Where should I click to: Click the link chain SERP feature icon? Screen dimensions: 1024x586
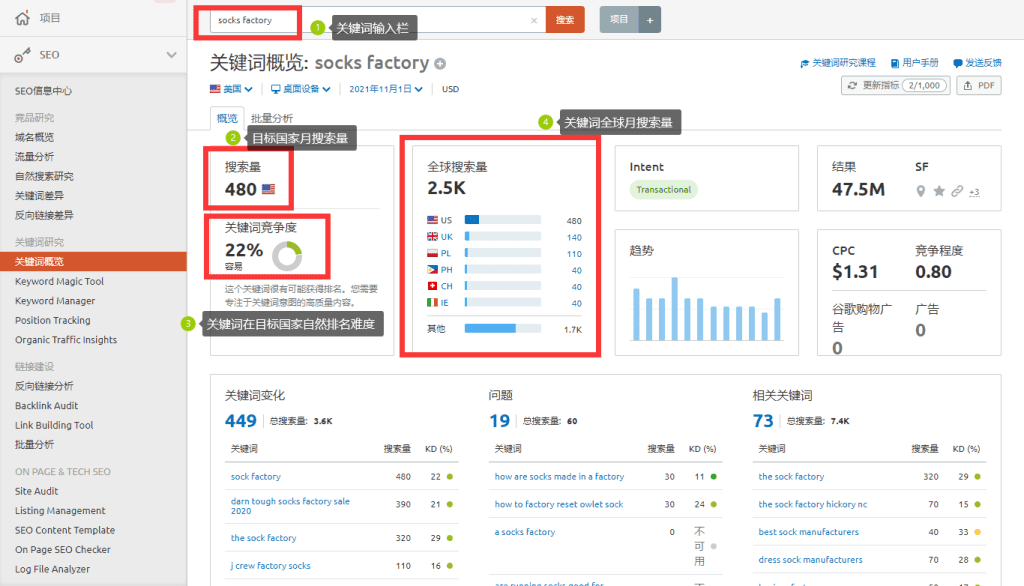956,191
